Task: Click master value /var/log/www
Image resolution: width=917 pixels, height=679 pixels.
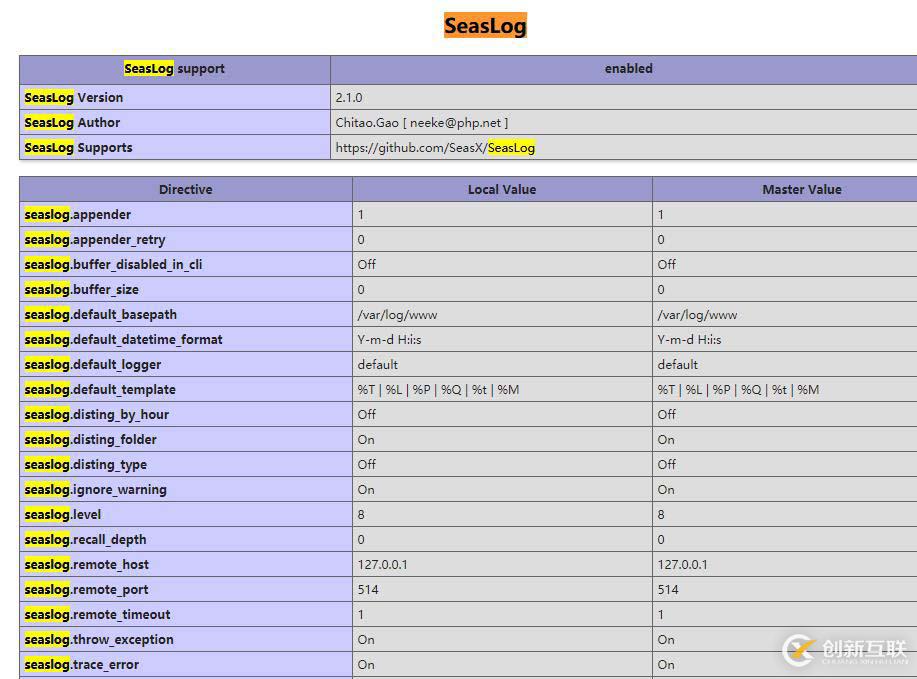Action: pos(697,315)
